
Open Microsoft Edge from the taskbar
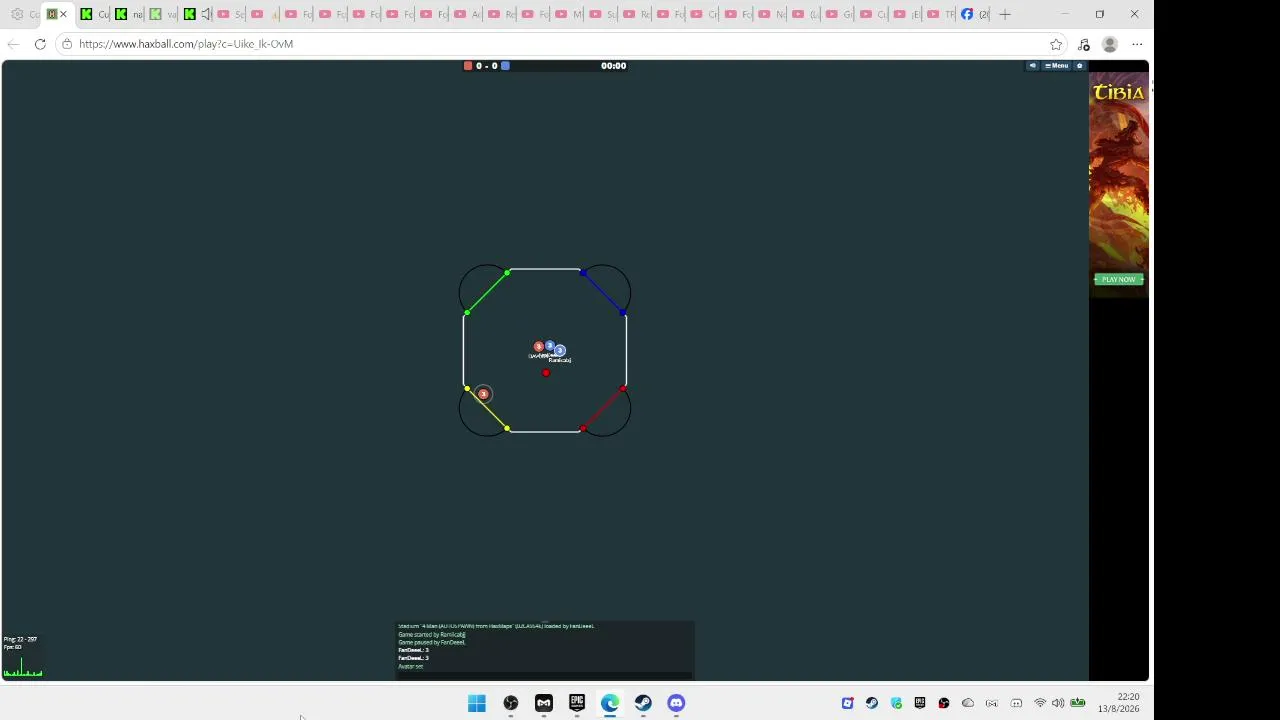(610, 703)
